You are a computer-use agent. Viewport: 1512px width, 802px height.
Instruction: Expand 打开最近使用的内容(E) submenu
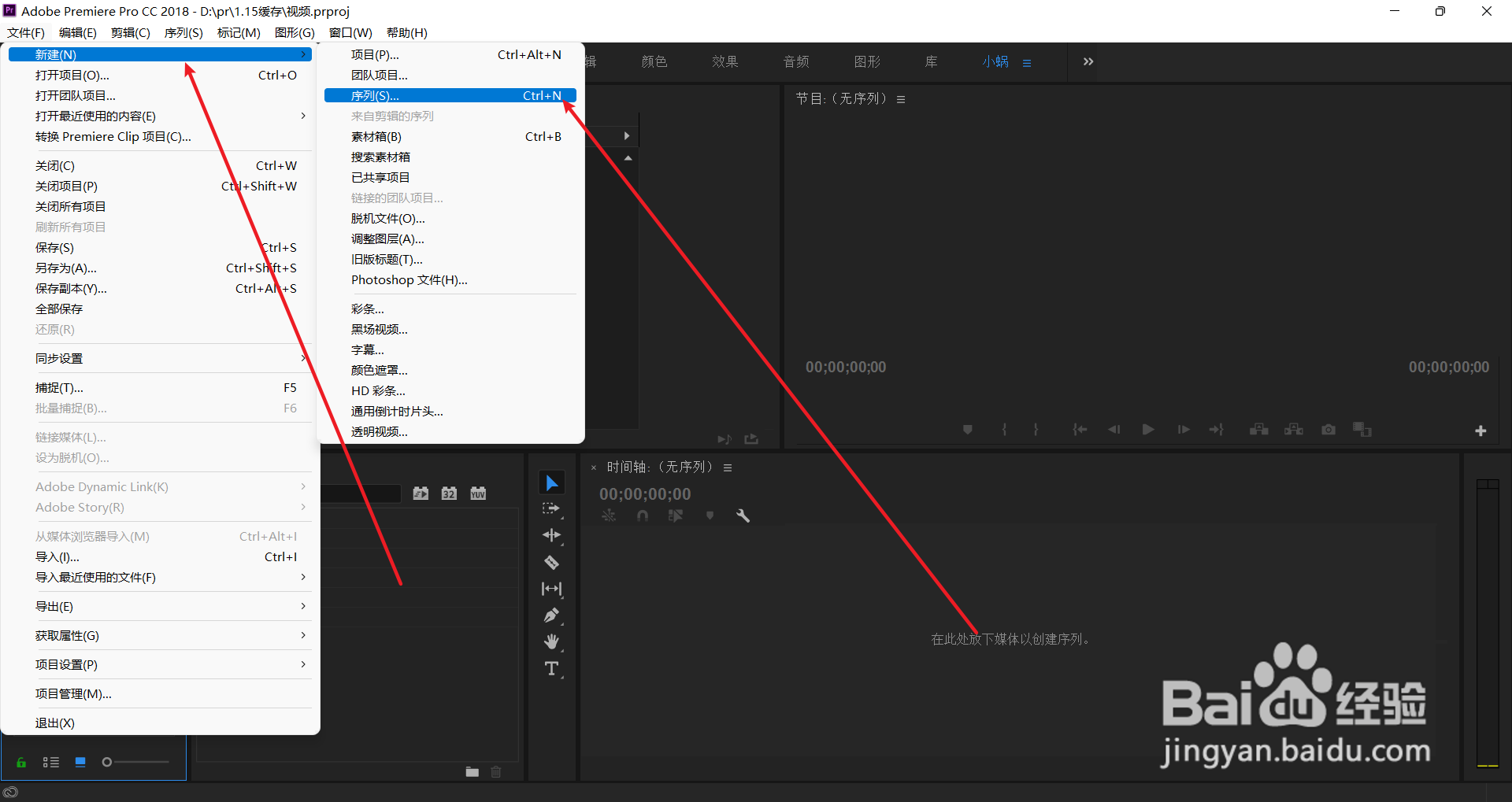pos(161,116)
